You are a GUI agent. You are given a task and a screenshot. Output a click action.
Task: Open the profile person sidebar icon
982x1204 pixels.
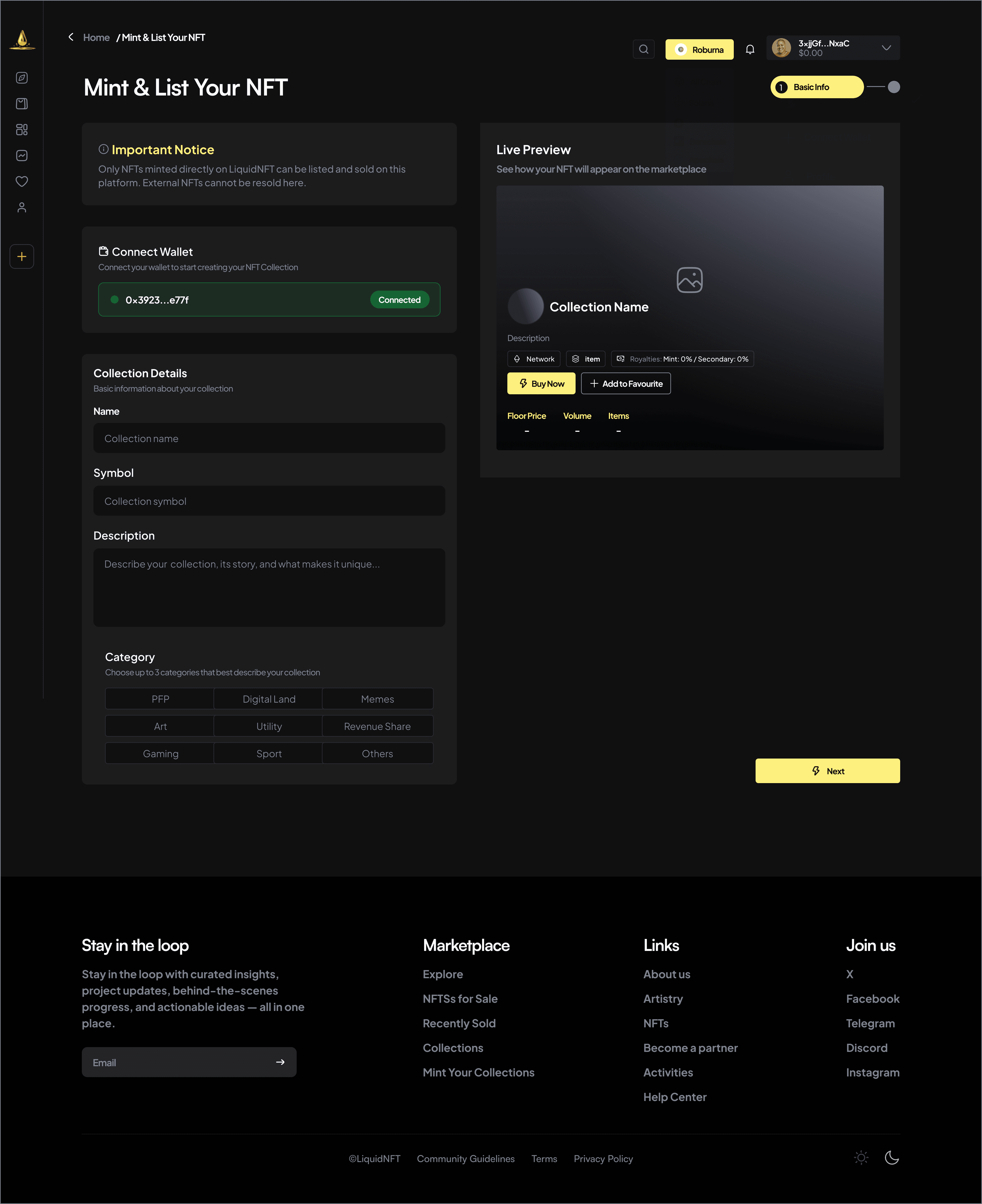click(22, 208)
